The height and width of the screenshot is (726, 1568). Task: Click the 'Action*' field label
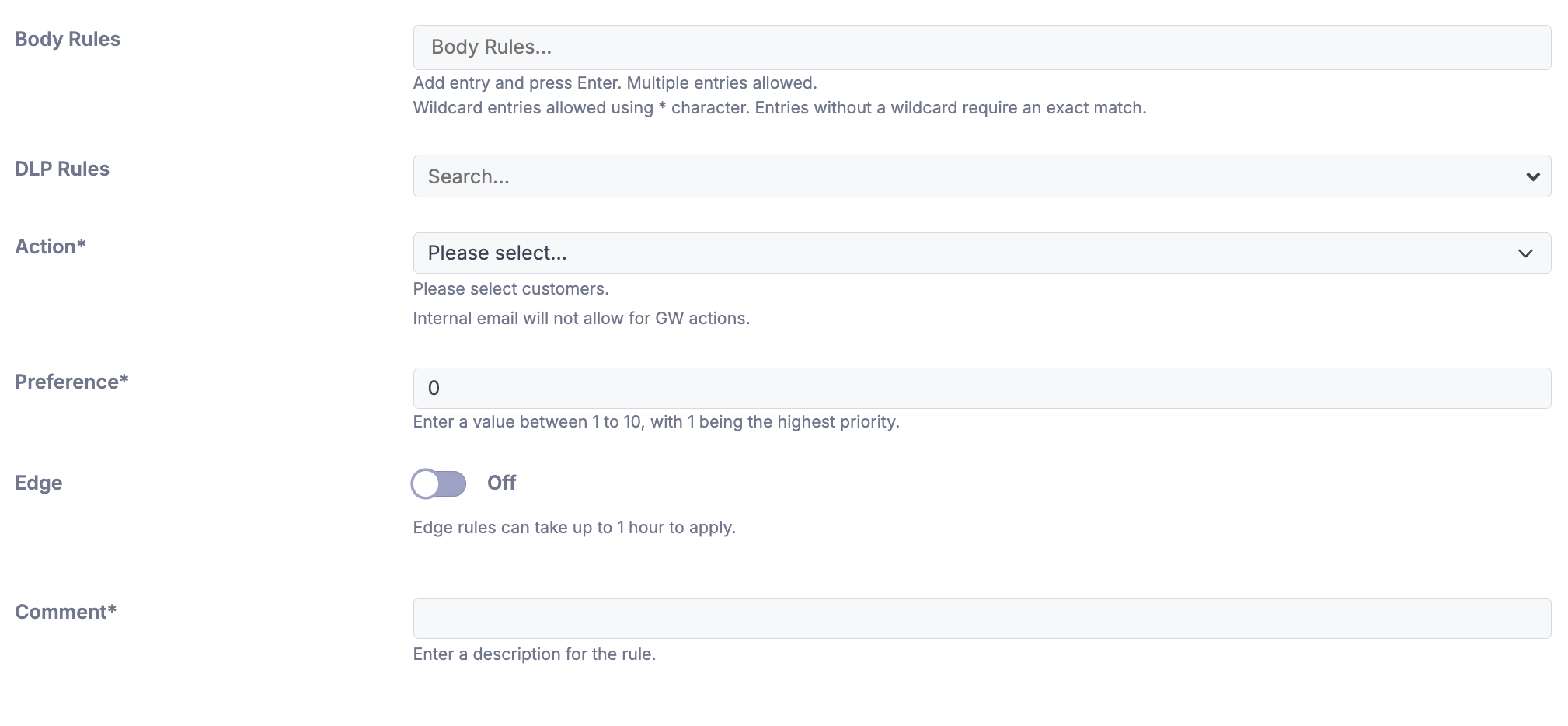click(51, 246)
